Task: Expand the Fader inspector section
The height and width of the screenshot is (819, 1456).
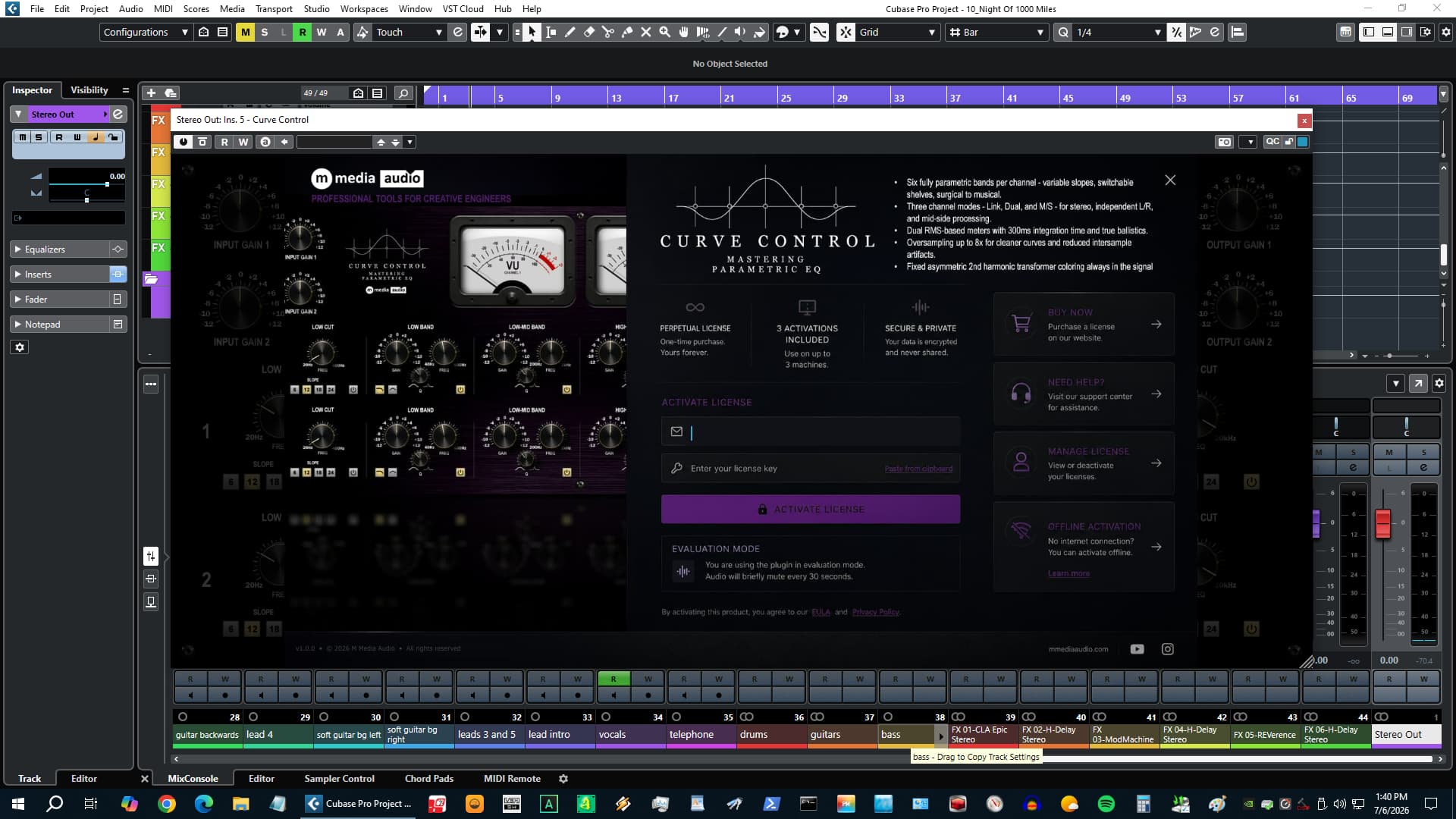Action: click(59, 300)
